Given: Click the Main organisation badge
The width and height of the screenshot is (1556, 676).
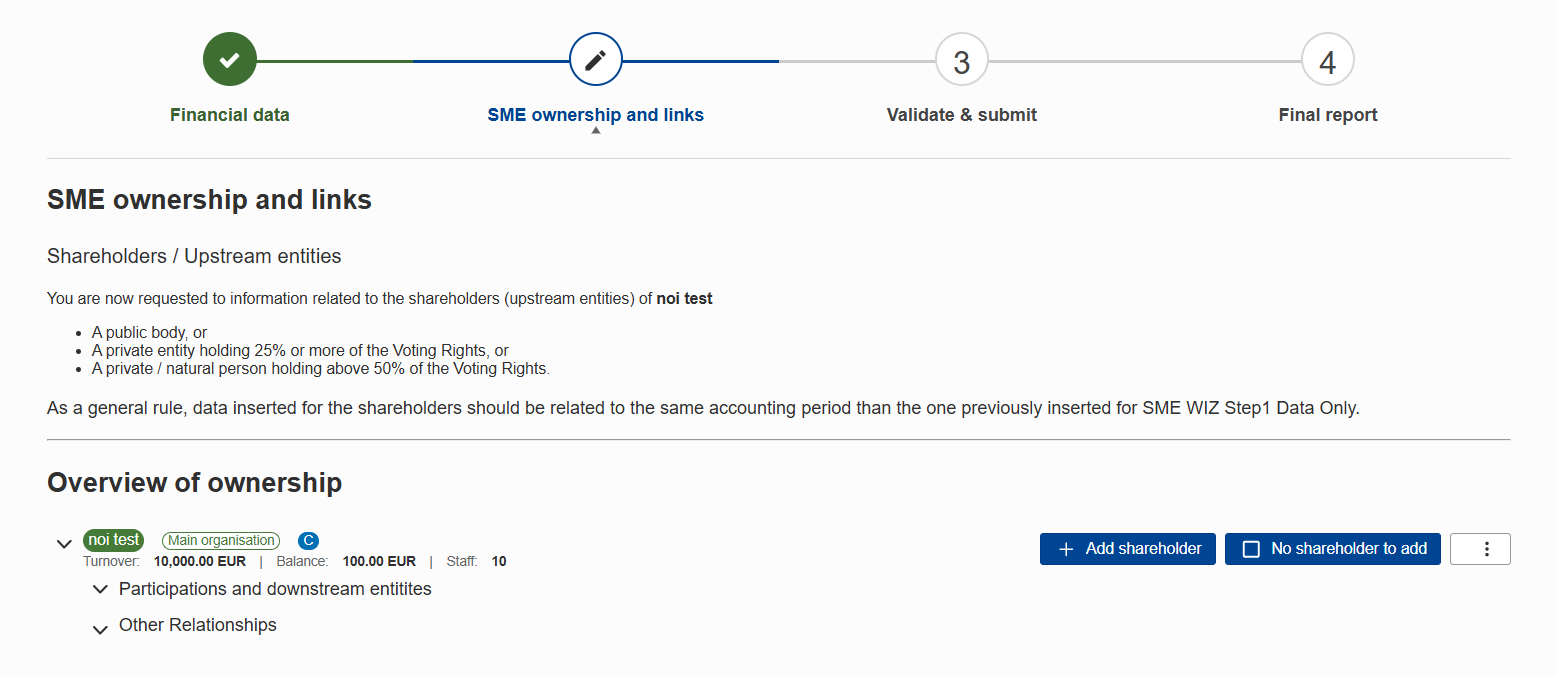Looking at the screenshot, I should (221, 541).
